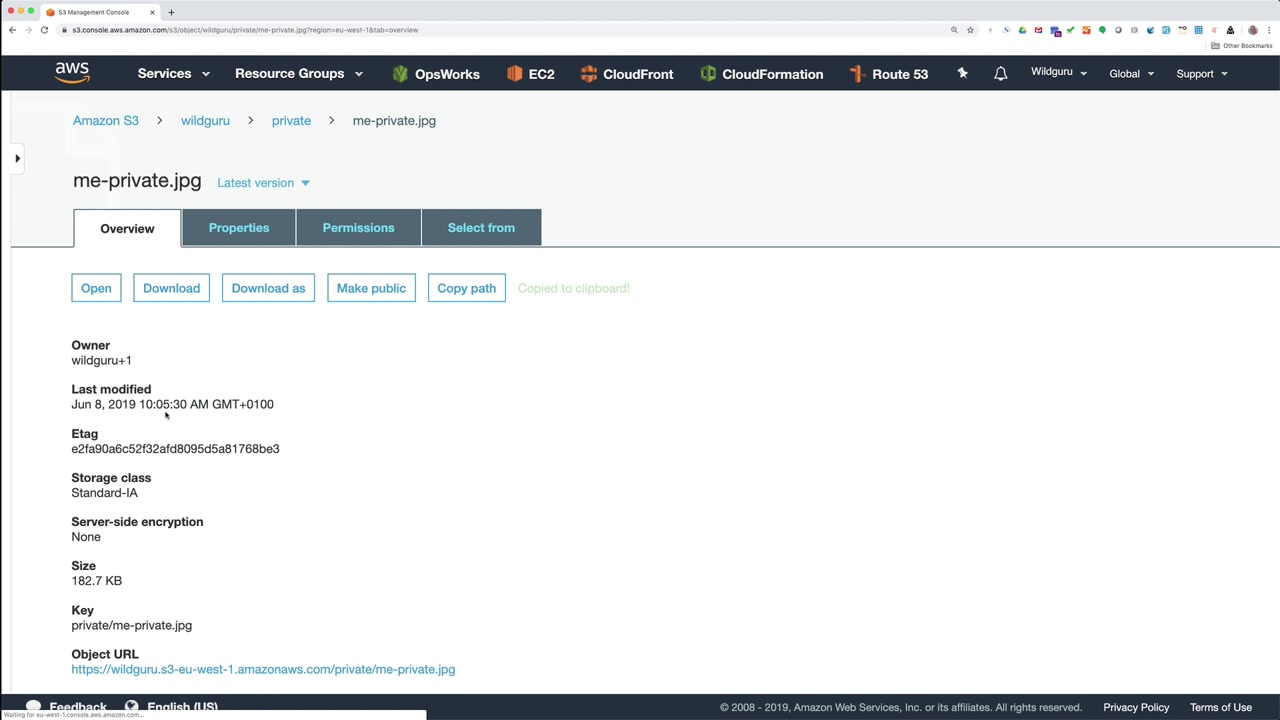Click the 182.7 KB size value
The height and width of the screenshot is (720, 1280).
point(96,581)
